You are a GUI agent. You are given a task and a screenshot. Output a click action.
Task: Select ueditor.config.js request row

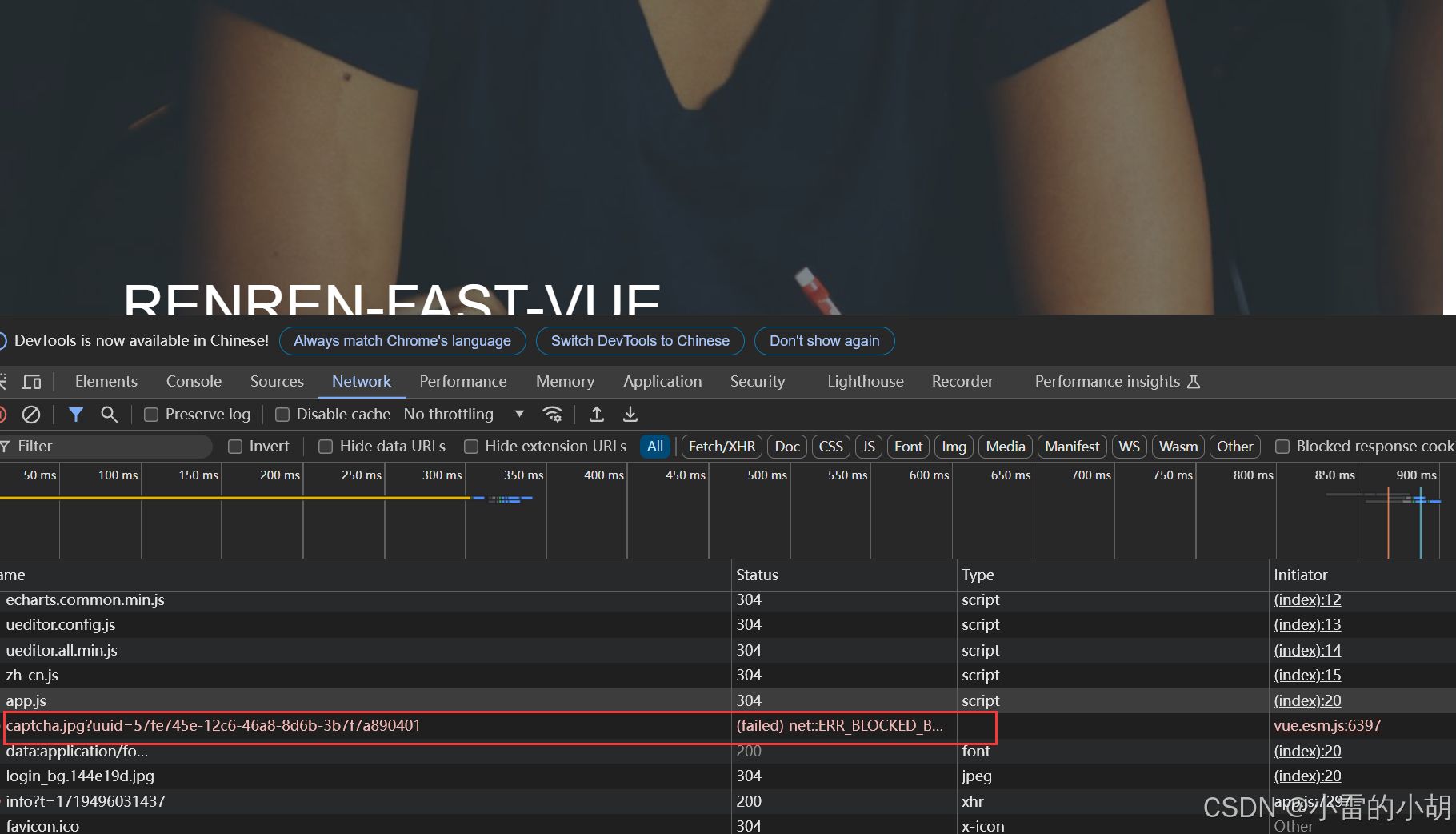[728, 625]
